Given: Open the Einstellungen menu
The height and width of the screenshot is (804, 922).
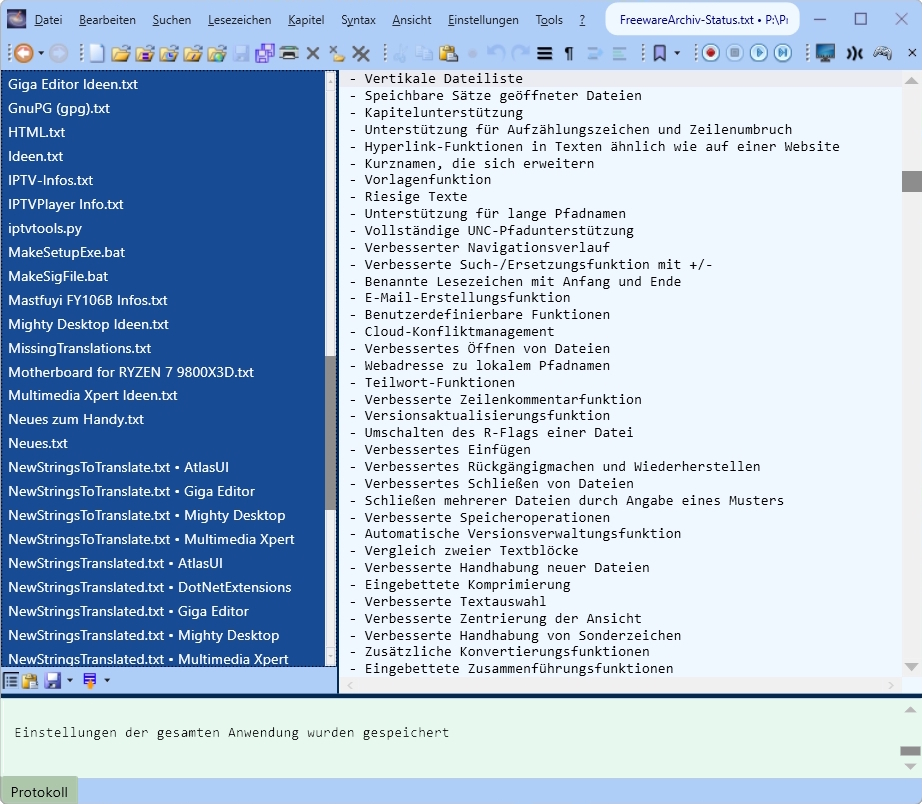Looking at the screenshot, I should (483, 20).
